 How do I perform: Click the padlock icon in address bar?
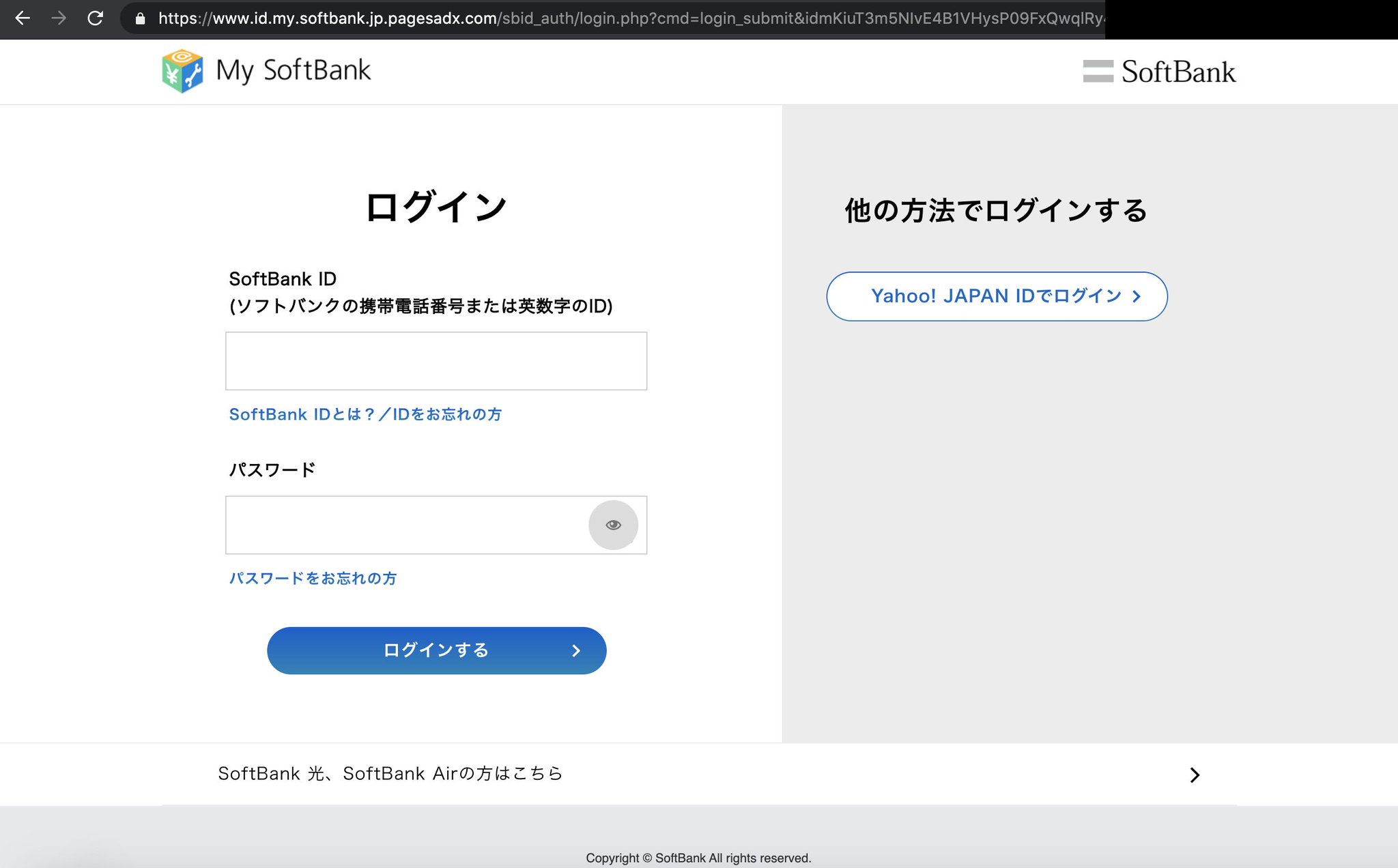click(140, 19)
